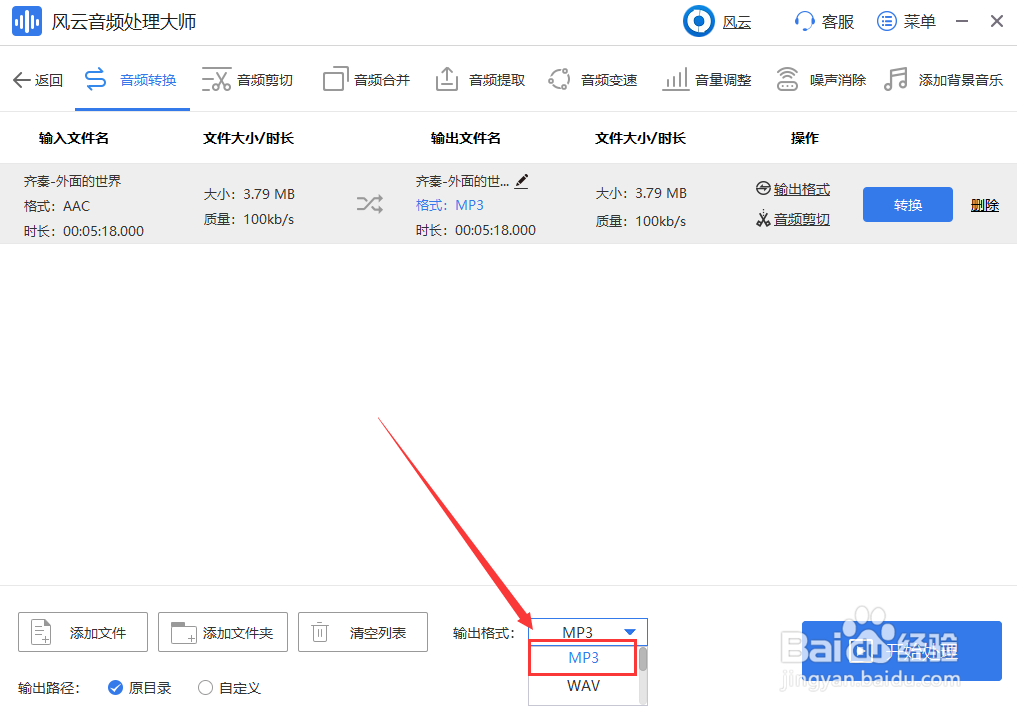Click the pencil icon to rename output file
Screen dimensions: 1017x715
coord(521,181)
